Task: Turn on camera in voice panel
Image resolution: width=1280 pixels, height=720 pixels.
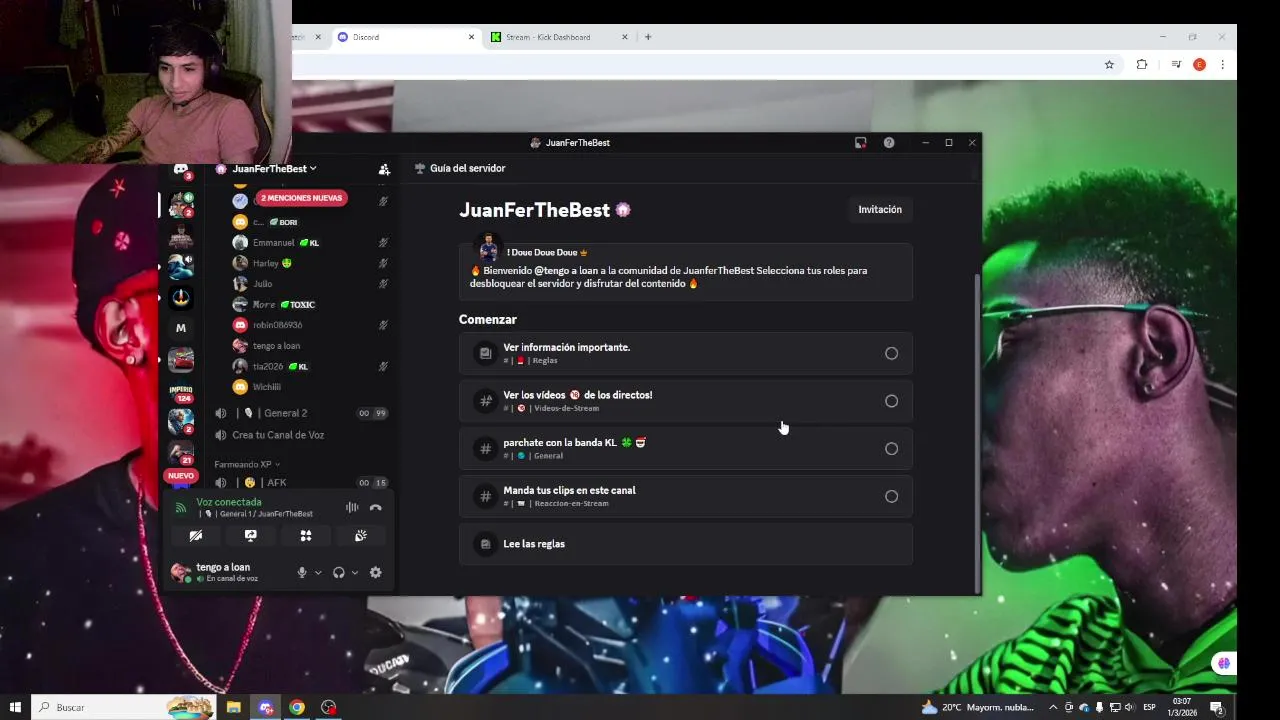Action: coord(196,536)
